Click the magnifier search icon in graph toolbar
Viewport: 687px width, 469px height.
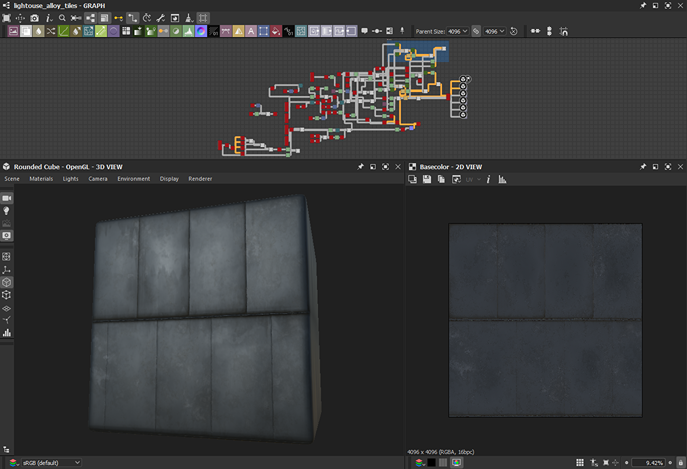click(x=62, y=18)
